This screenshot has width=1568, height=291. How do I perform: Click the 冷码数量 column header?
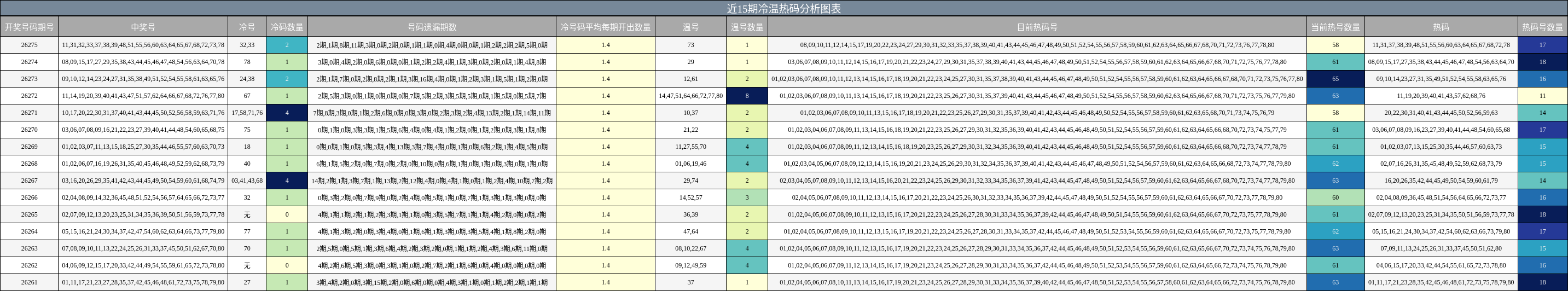[x=287, y=27]
